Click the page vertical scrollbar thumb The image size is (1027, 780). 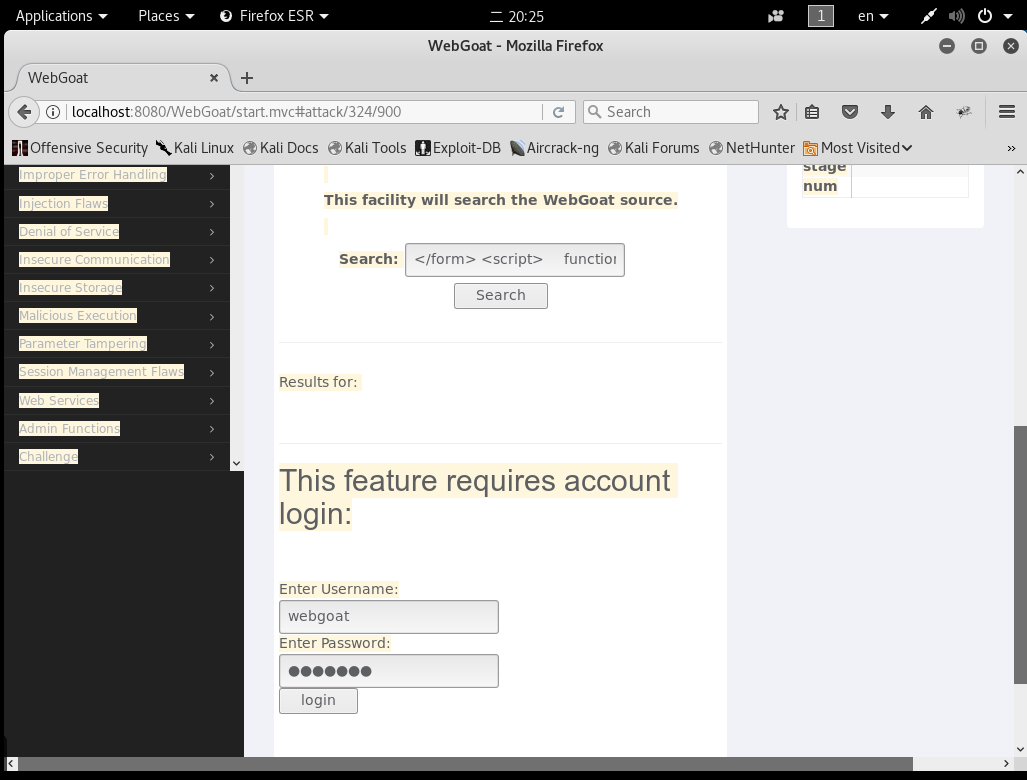pyautogui.click(x=1020, y=555)
